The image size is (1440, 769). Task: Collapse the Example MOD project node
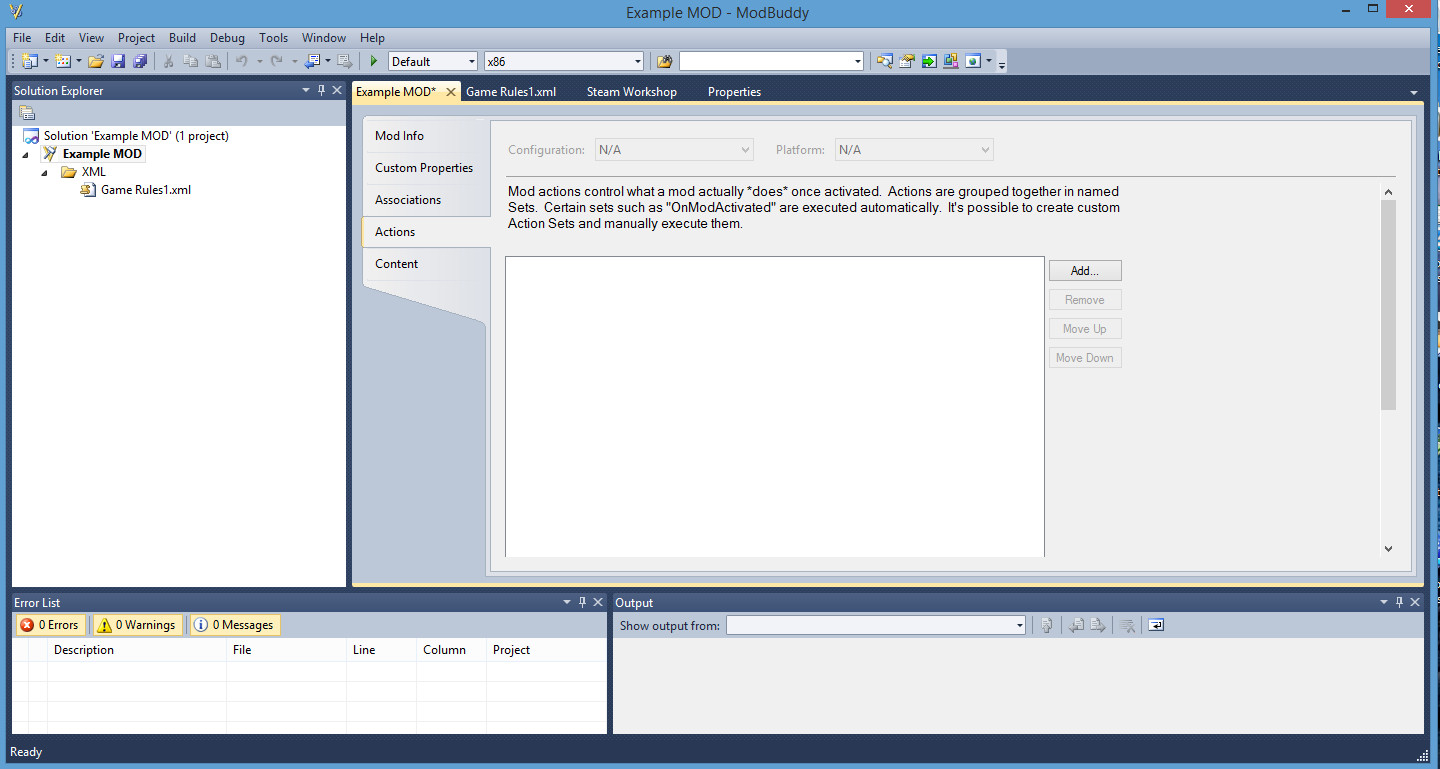(25, 155)
